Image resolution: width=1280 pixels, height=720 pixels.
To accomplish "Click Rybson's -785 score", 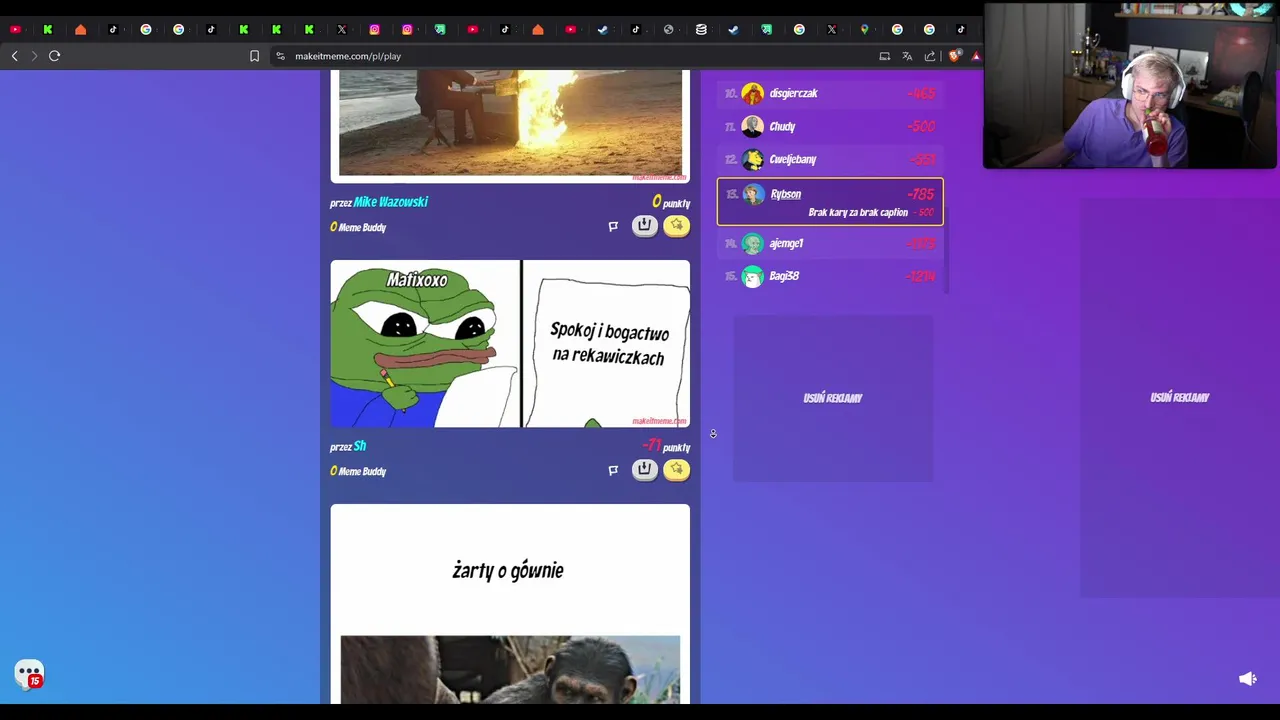I will tap(920, 194).
